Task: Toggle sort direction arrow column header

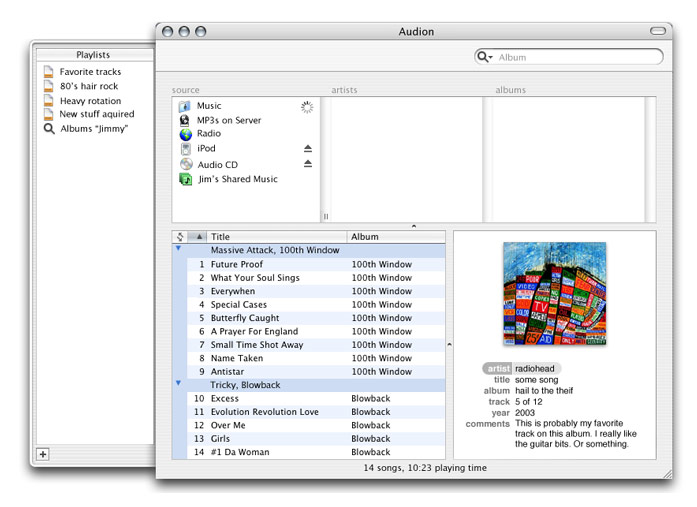Action: [198, 237]
